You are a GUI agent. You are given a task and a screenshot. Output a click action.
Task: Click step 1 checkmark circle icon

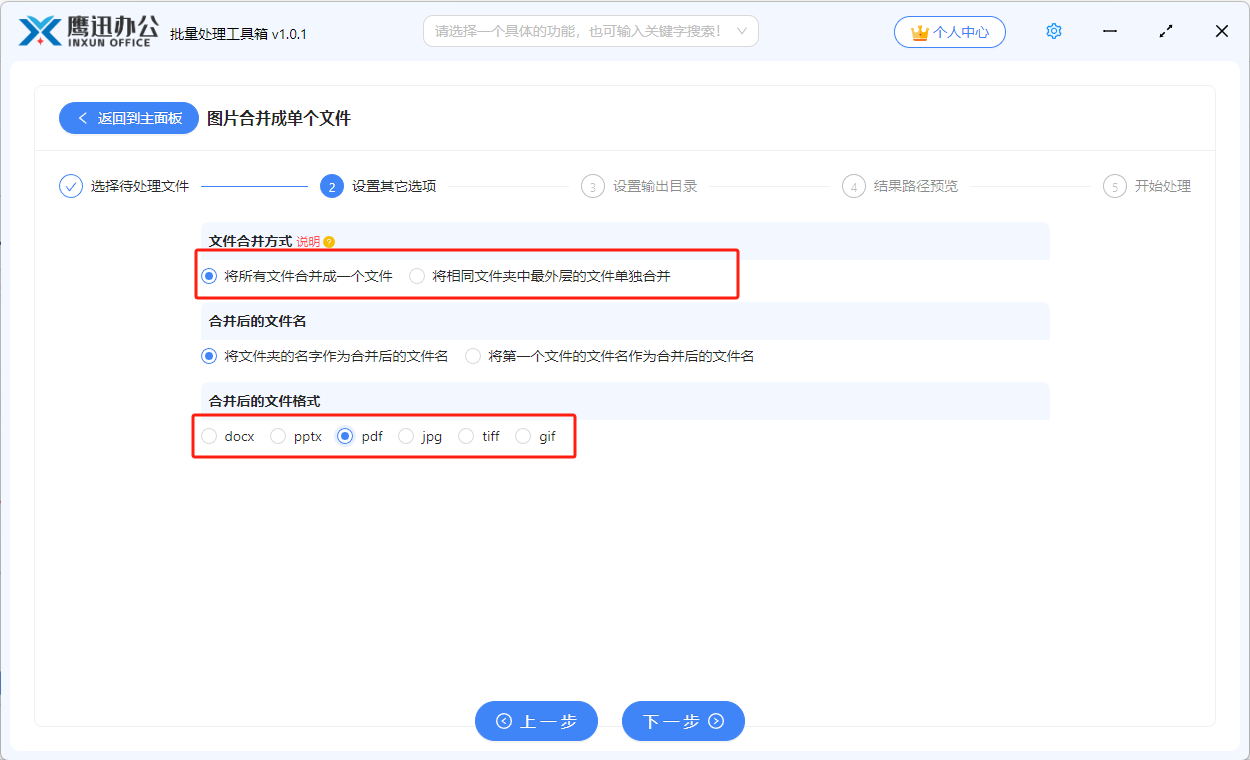pyautogui.click(x=71, y=186)
